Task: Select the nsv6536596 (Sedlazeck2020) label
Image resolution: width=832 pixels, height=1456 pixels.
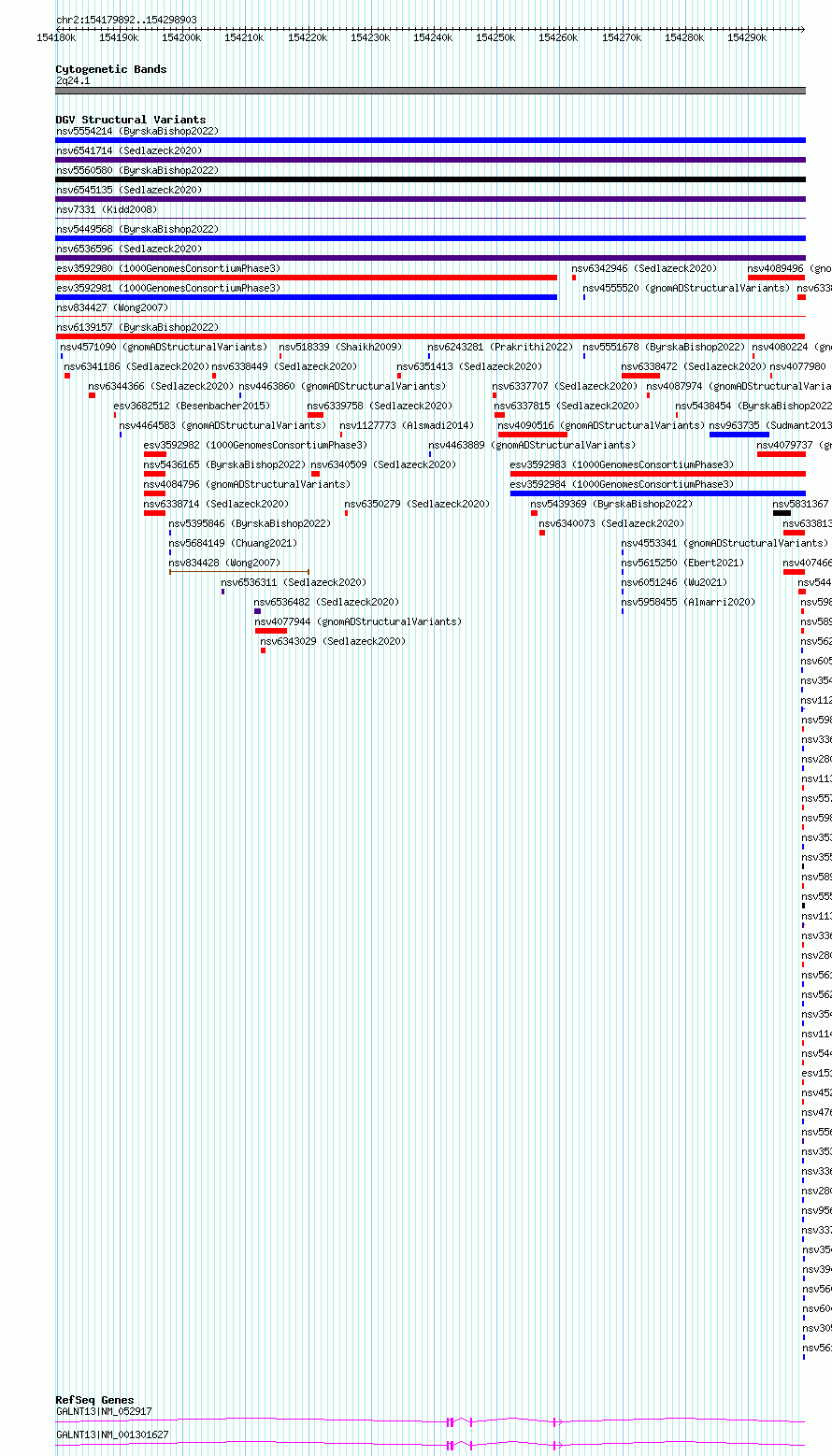Action: tap(129, 250)
